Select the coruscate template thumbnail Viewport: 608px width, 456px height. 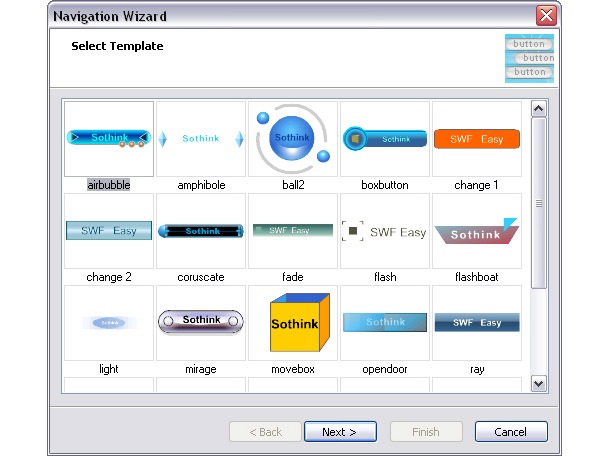click(x=201, y=231)
